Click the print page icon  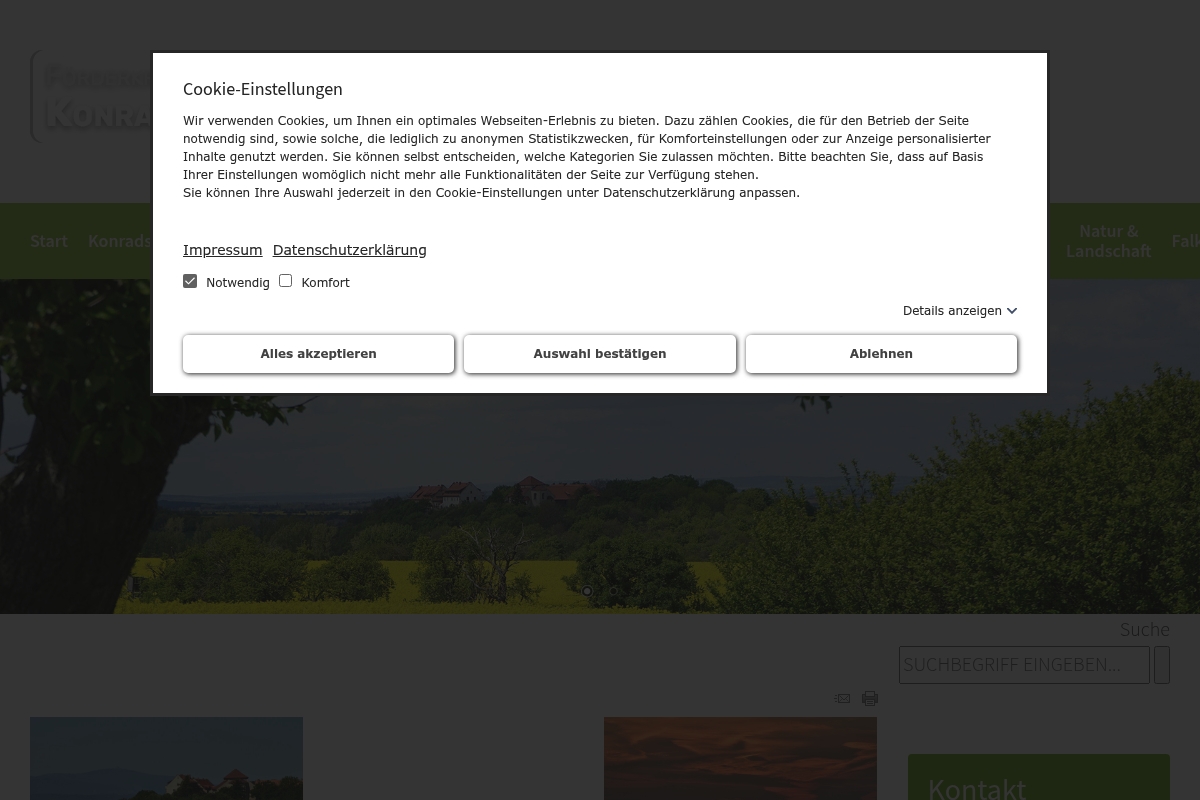(870, 698)
